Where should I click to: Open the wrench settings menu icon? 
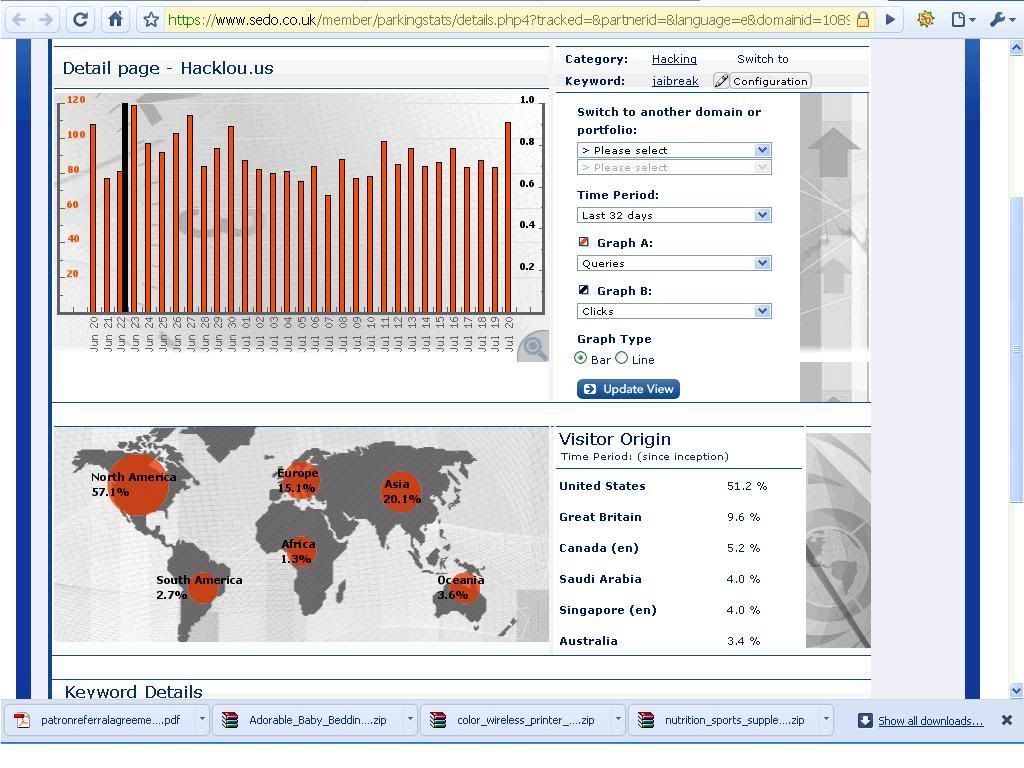click(999, 19)
